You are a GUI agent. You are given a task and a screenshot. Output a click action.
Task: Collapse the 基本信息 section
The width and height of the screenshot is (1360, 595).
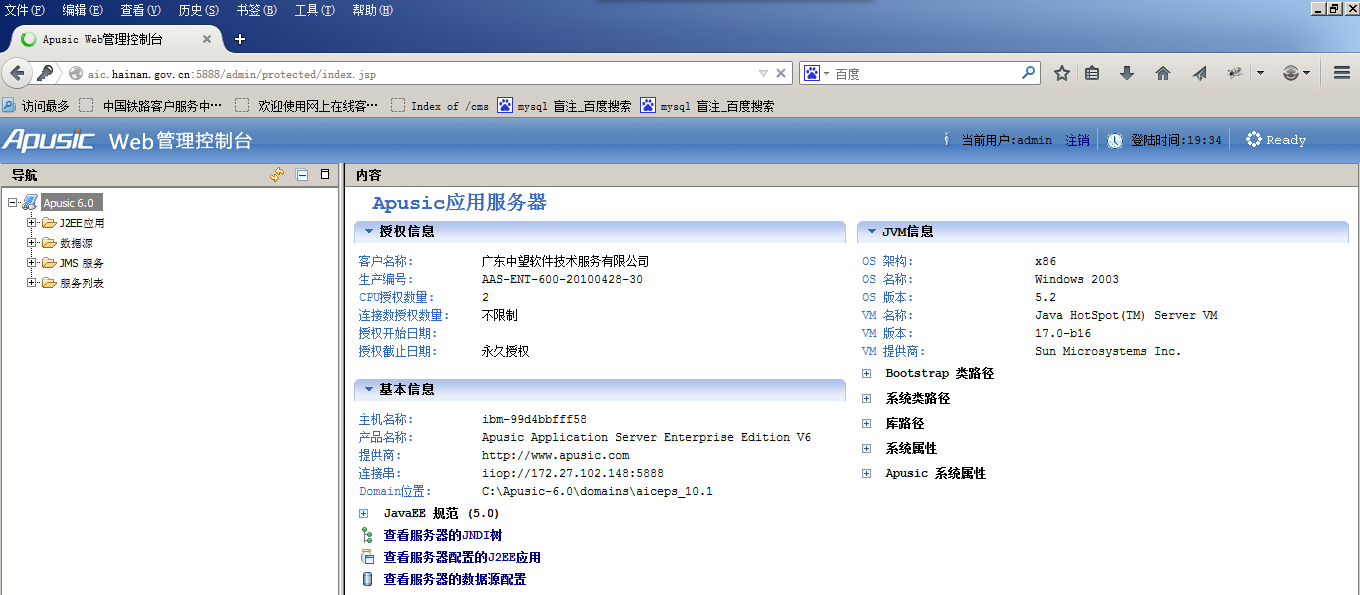click(368, 390)
